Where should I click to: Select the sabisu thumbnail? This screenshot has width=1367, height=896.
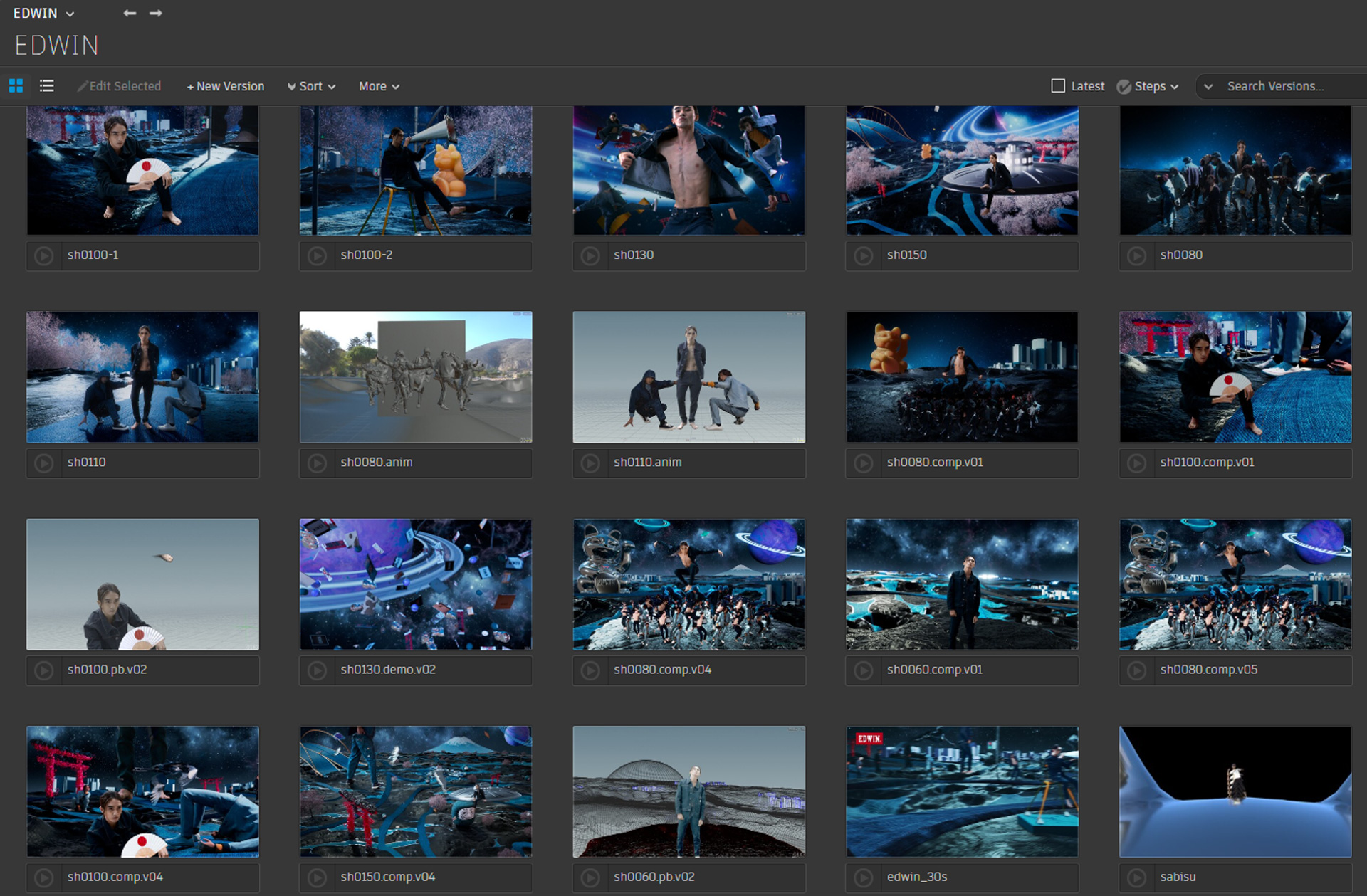1235,791
